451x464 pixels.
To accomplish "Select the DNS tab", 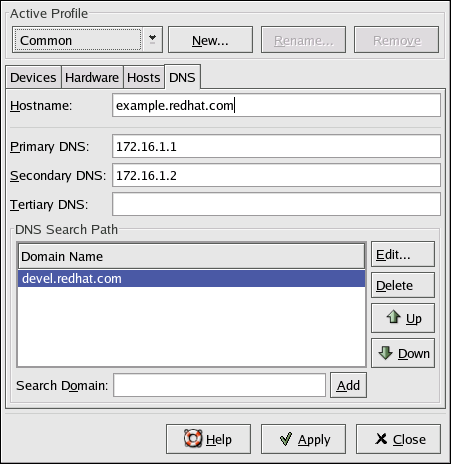I will 182,77.
